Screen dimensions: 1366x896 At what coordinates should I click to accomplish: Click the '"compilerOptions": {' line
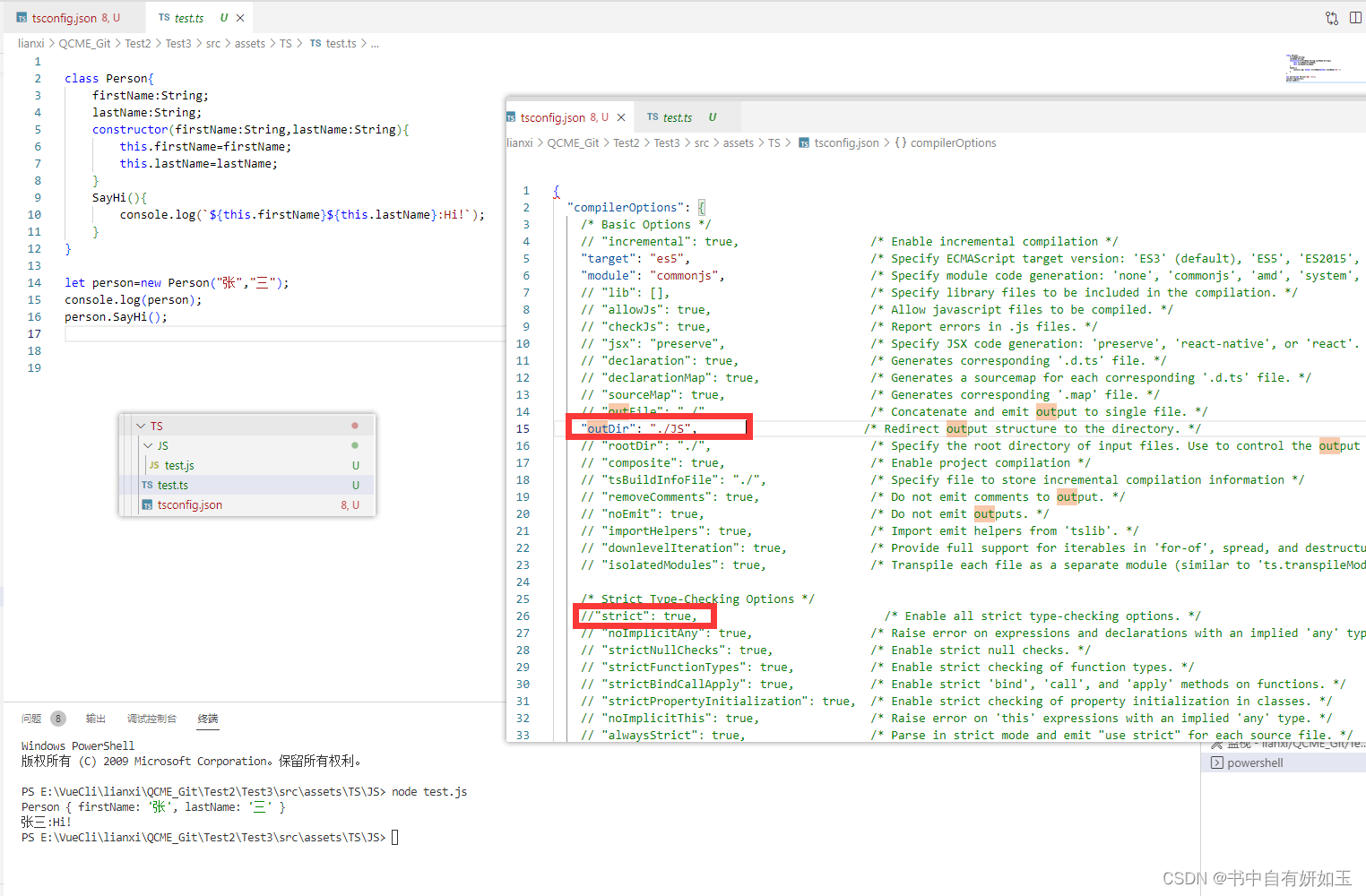[x=636, y=208]
